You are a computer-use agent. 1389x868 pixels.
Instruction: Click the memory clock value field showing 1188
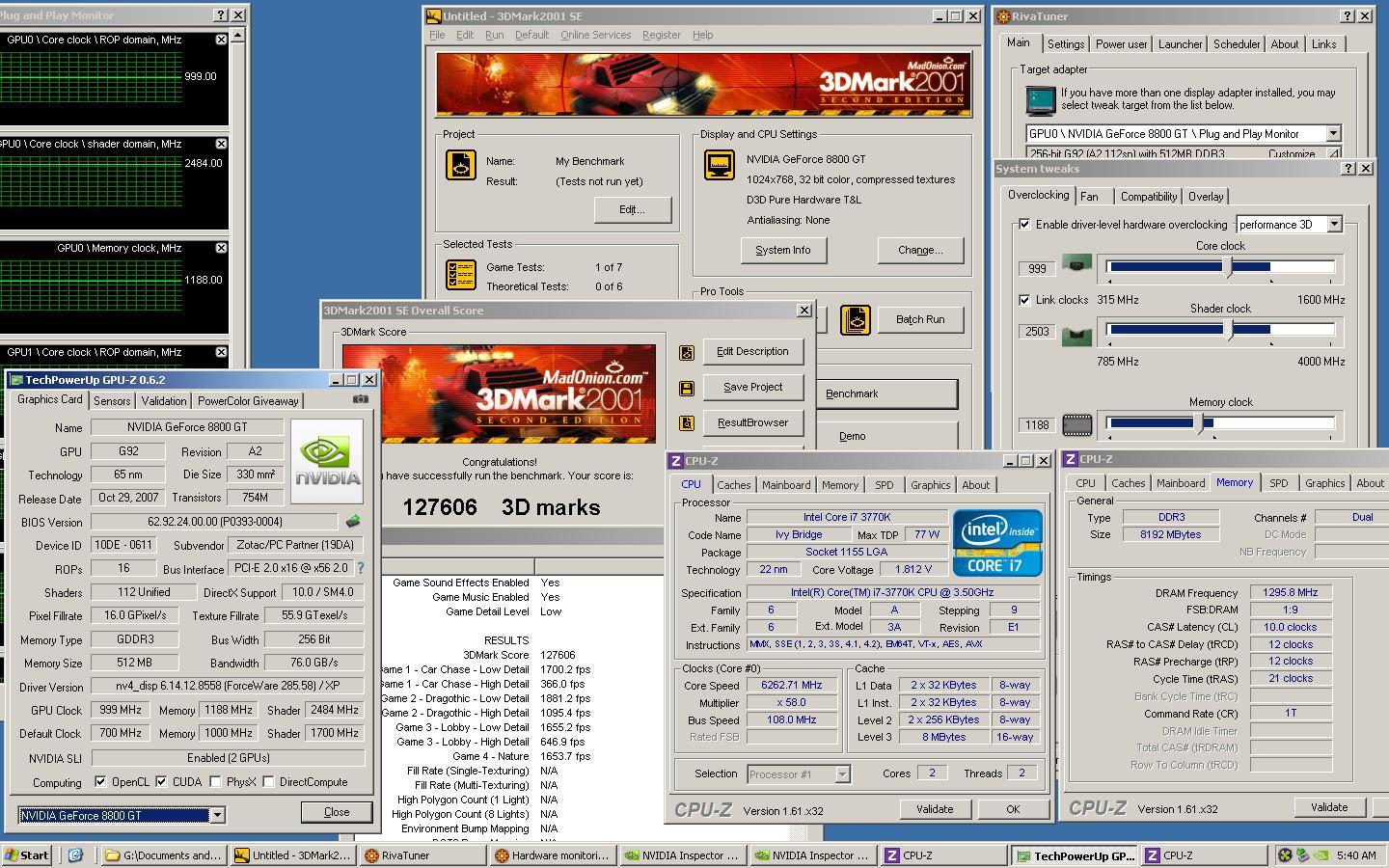tap(1037, 424)
